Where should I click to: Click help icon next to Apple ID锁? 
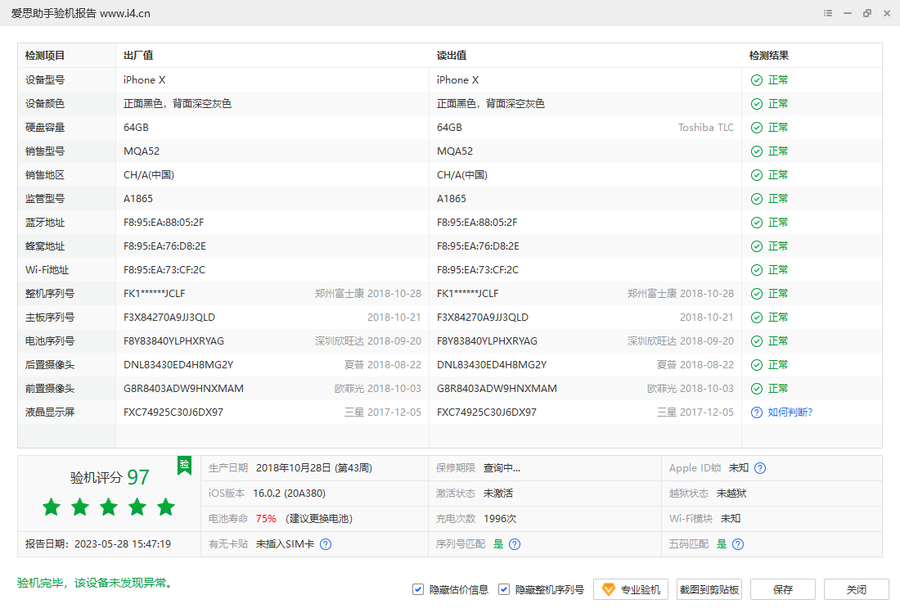760,468
